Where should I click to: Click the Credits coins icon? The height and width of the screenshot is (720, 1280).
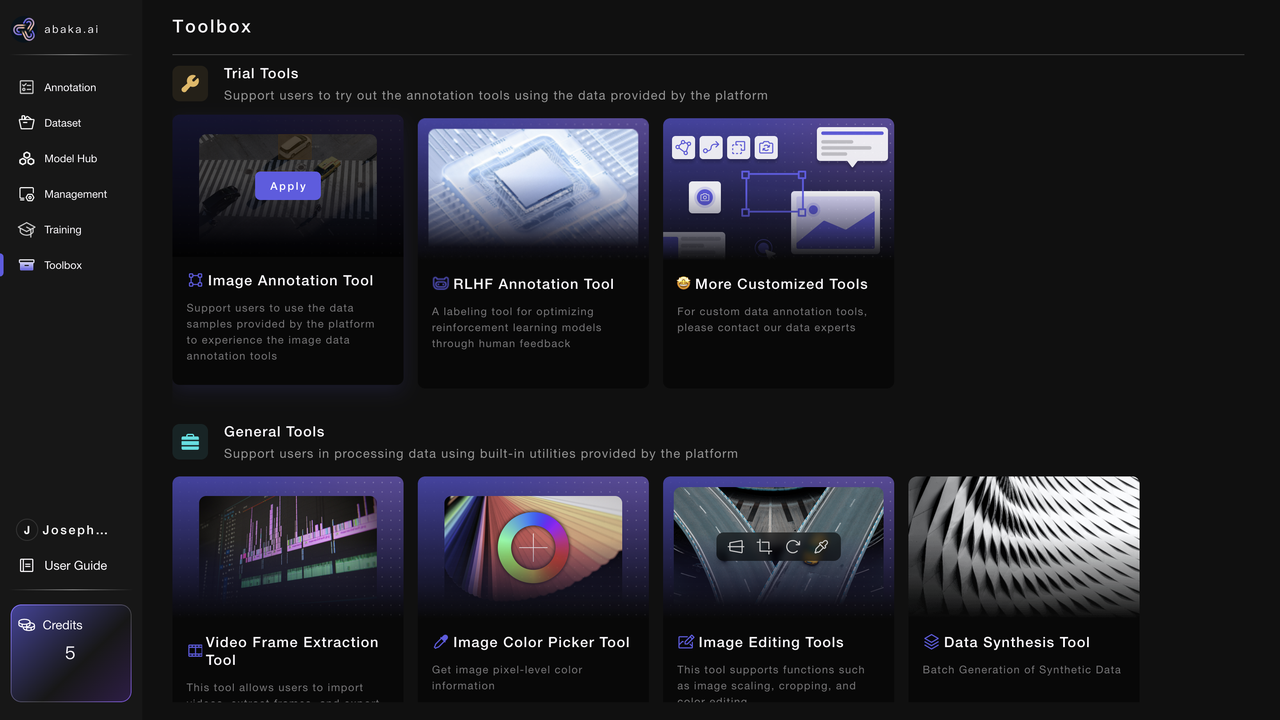point(27,625)
